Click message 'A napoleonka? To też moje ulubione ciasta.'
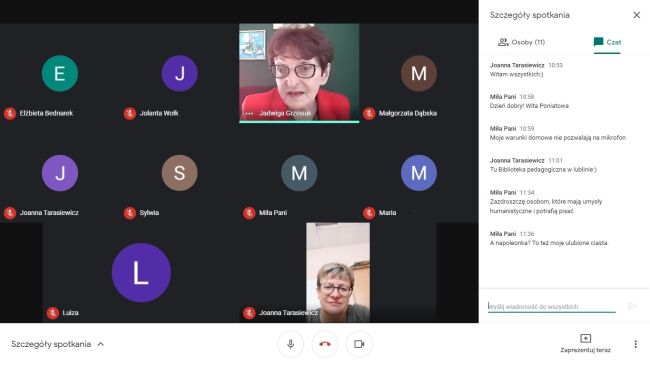Image resolution: width=650 pixels, height=365 pixels. tap(549, 243)
